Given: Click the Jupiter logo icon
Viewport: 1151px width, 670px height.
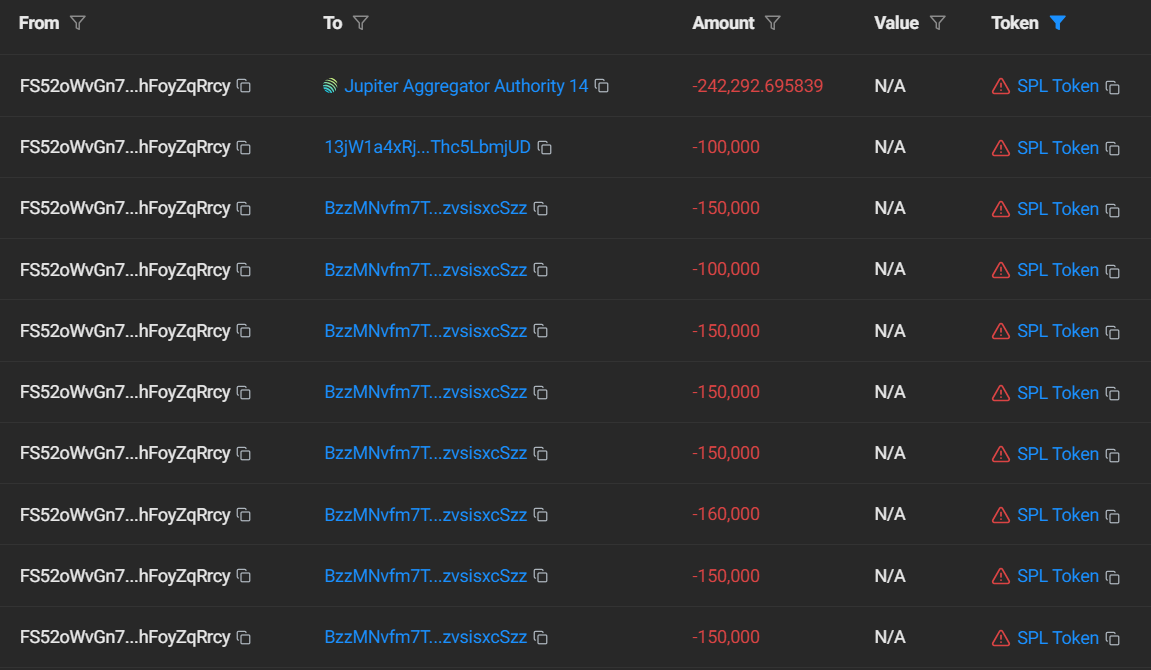Looking at the screenshot, I should (331, 87).
